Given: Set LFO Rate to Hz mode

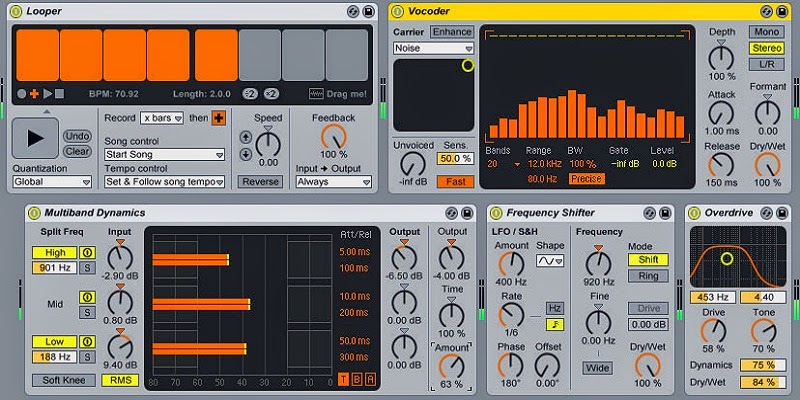Looking at the screenshot, I should point(555,308).
